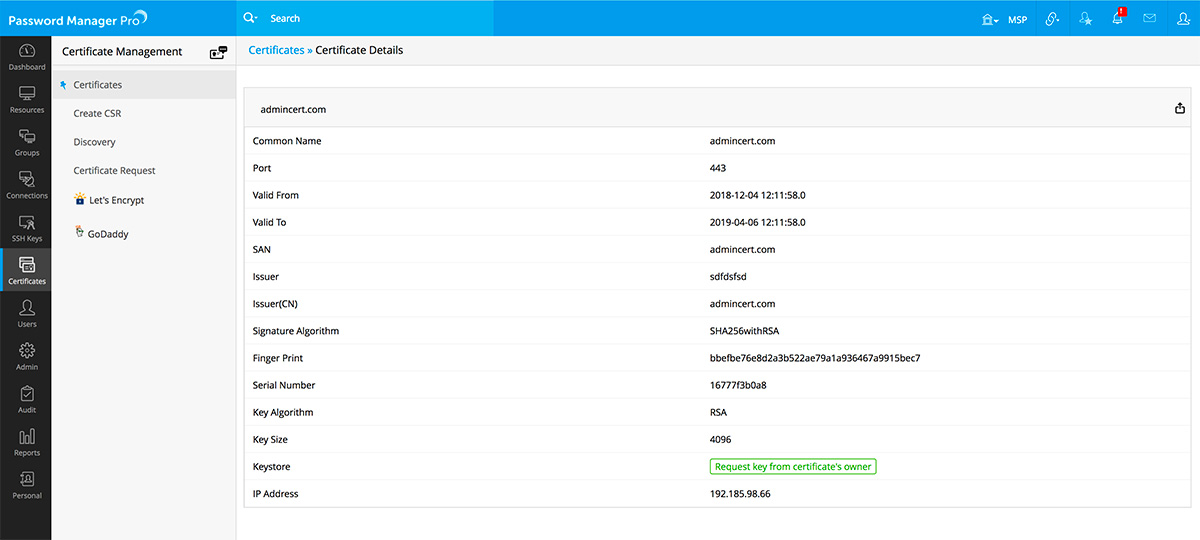Screen dimensions: 1200x540
Task: Click the favorite user star icon
Action: pyautogui.click(x=1086, y=18)
